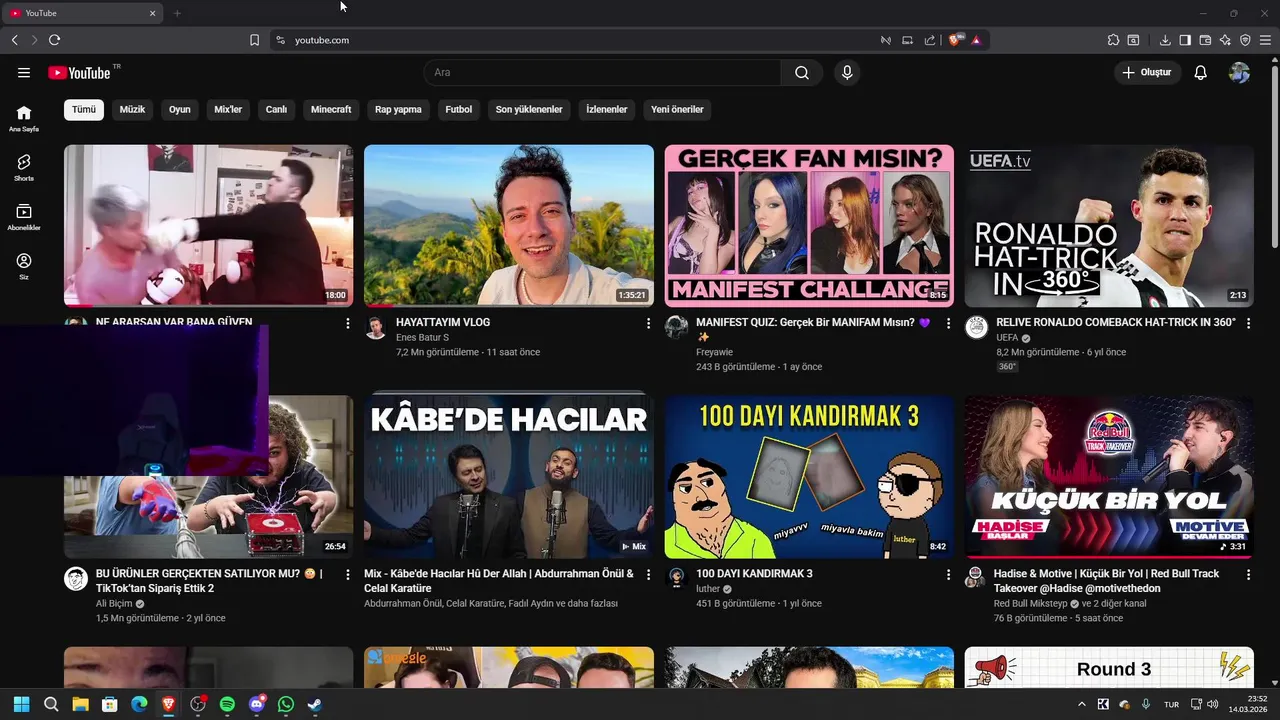Select Yeni öneriler filter chip

(x=677, y=109)
